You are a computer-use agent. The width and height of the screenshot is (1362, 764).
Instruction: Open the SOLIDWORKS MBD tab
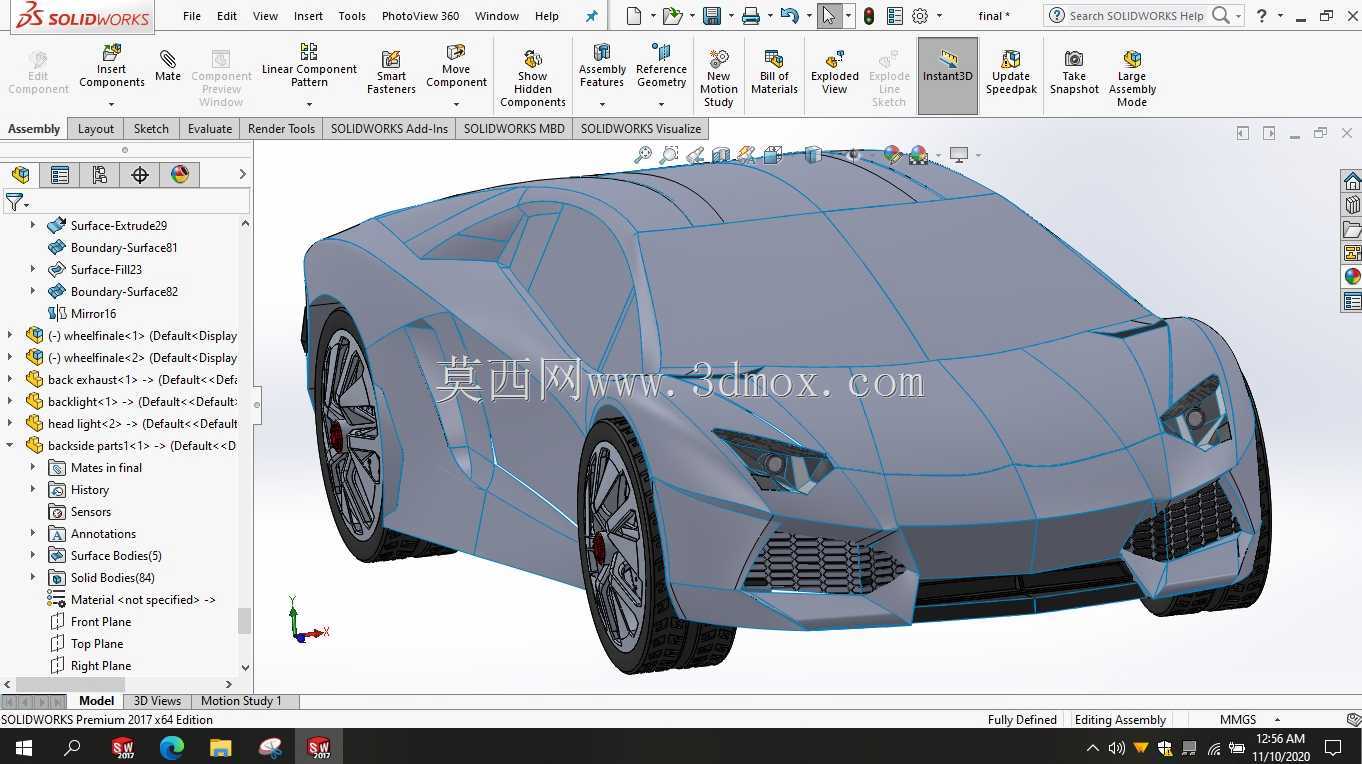(514, 129)
